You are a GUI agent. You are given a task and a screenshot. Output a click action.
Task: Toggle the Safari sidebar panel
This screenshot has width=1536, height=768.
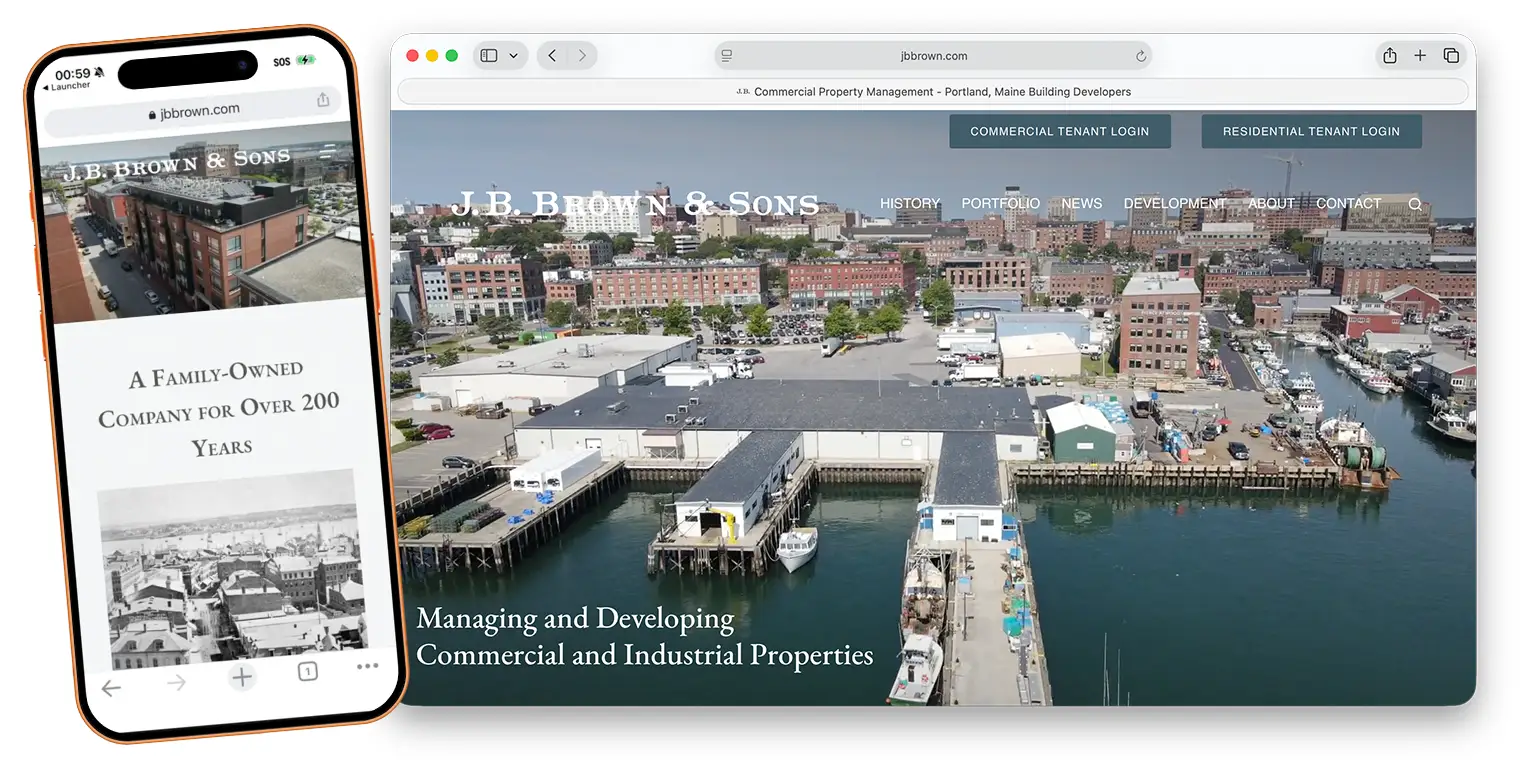coord(488,55)
